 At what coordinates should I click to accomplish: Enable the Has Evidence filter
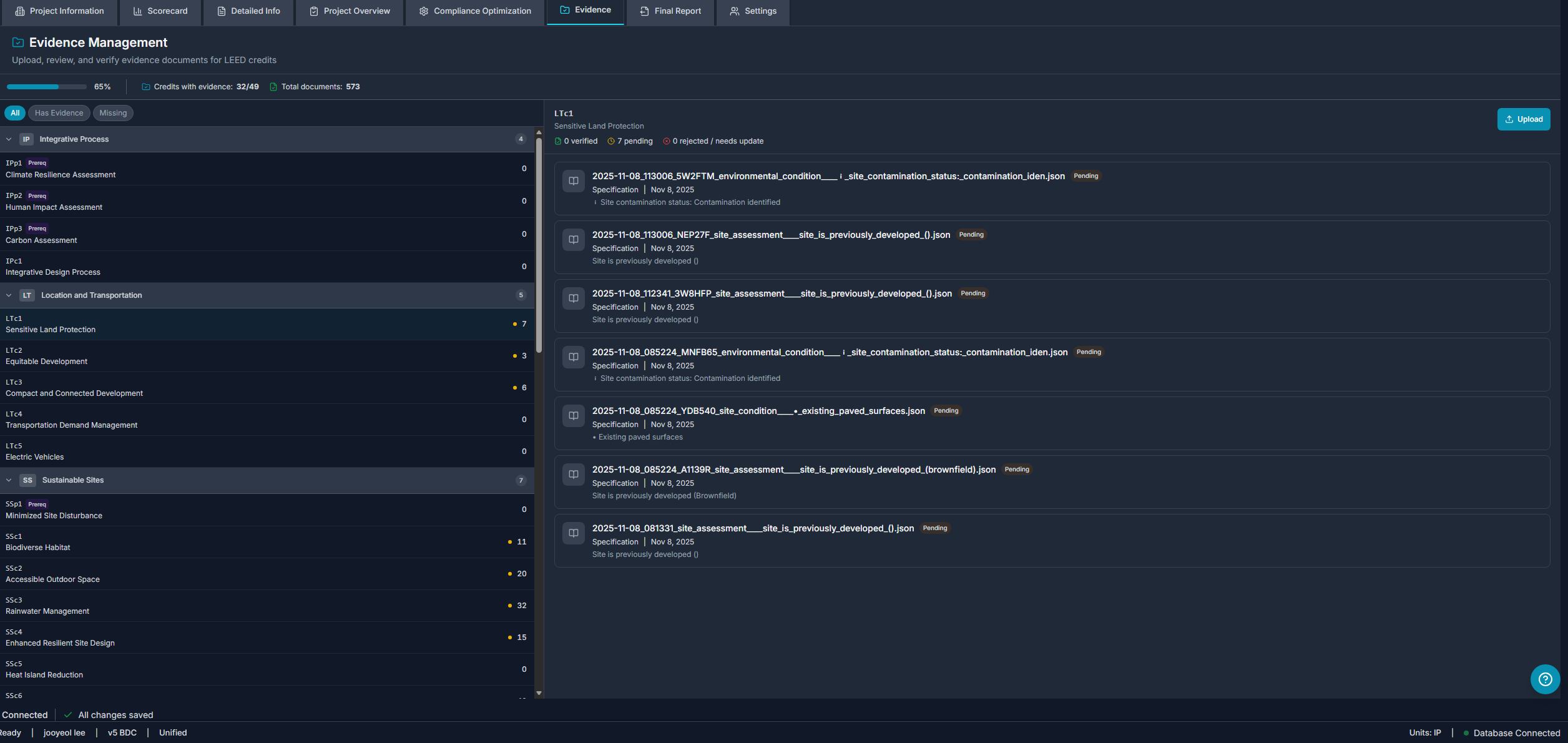pos(59,113)
